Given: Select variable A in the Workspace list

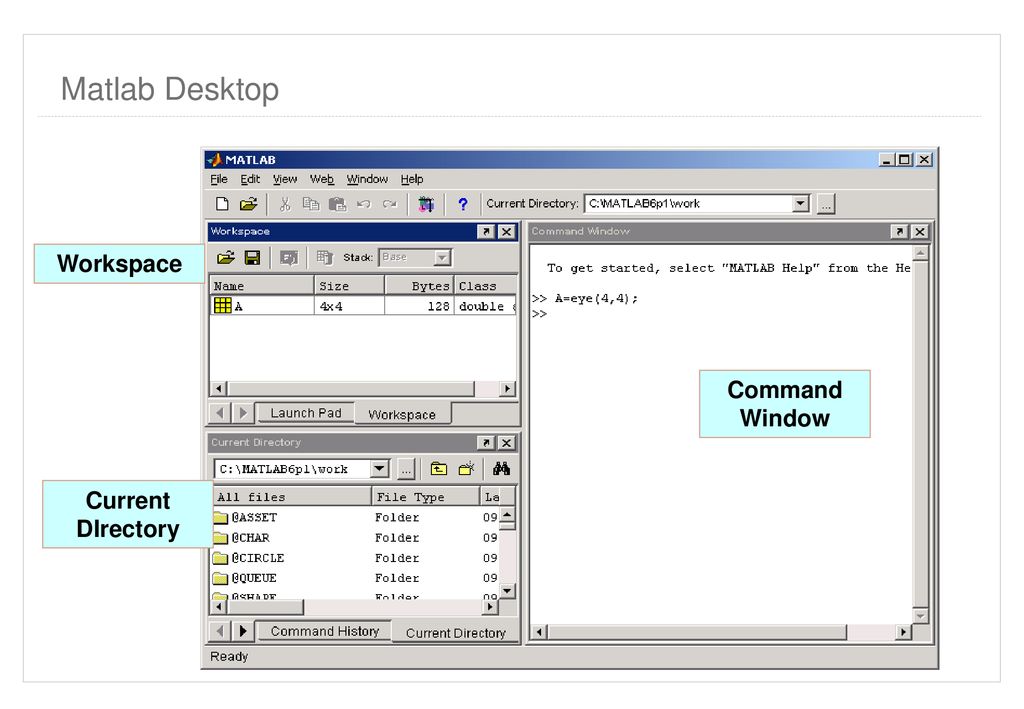Looking at the screenshot, I should [x=363, y=306].
